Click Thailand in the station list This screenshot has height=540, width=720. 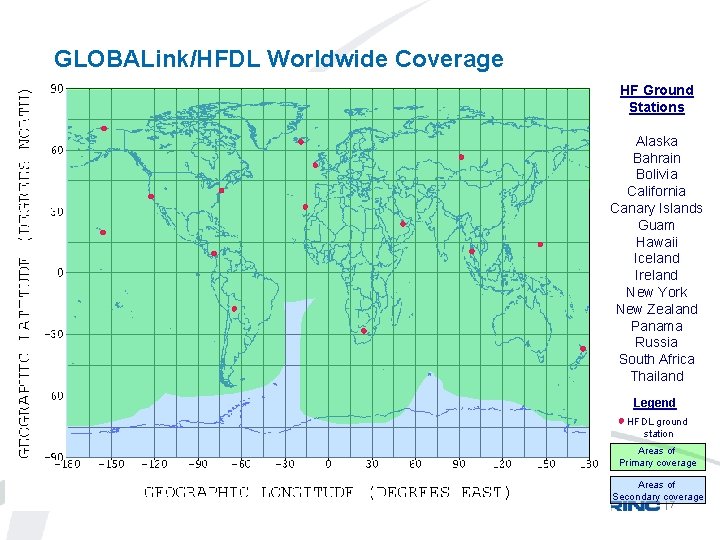(657, 376)
